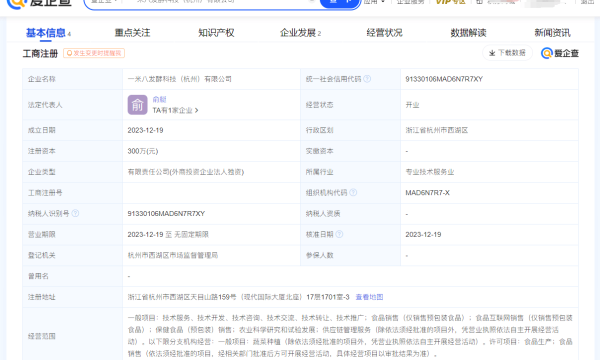Viewport: 600px width, 360px height.
Task: Click the industry value 专业技术服务业
Action: pos(430,172)
